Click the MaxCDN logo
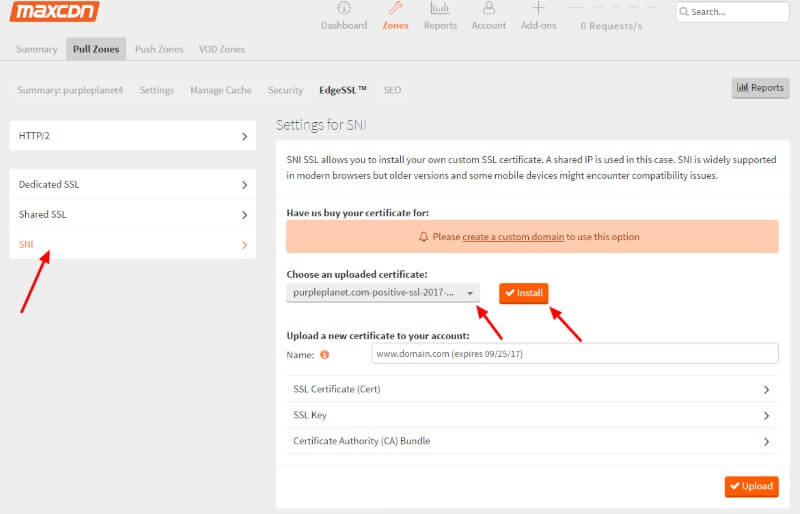 [54, 12]
